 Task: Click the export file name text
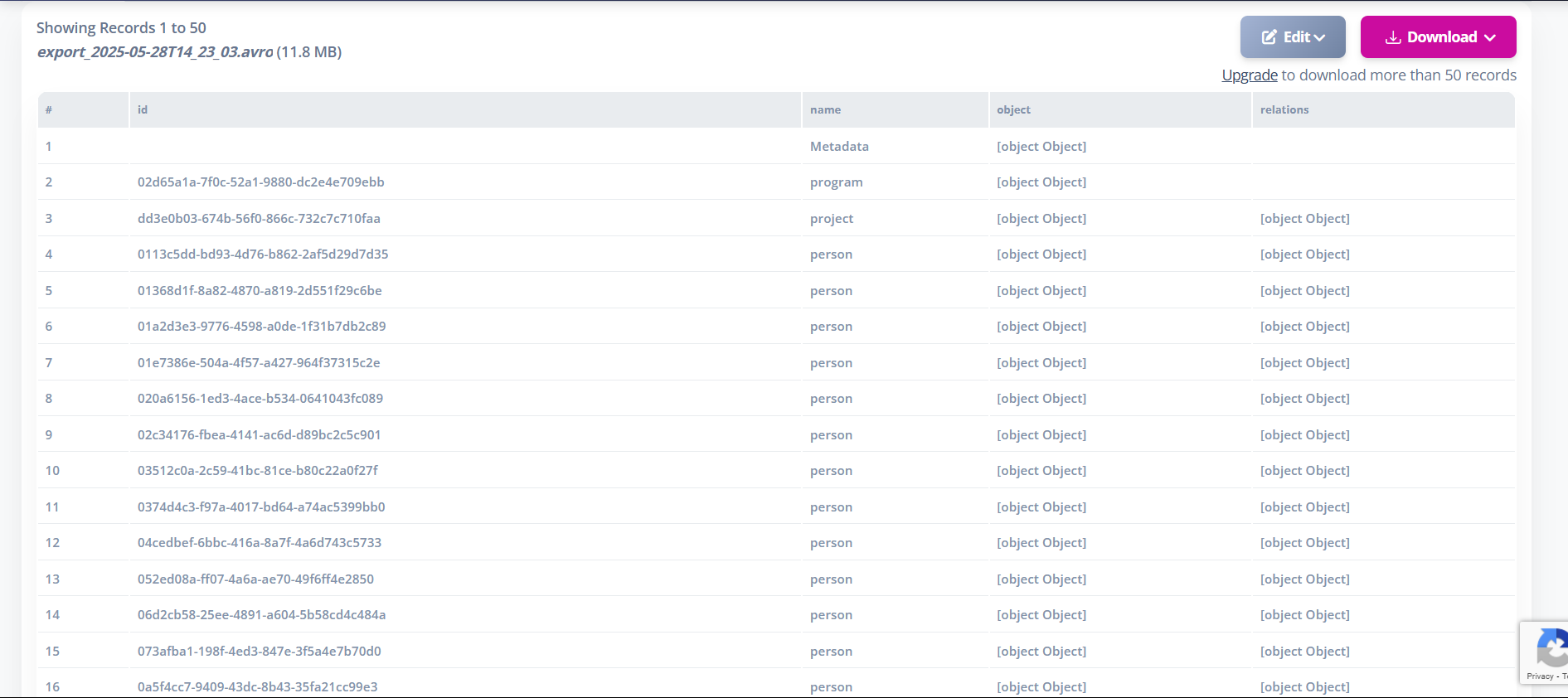click(155, 52)
